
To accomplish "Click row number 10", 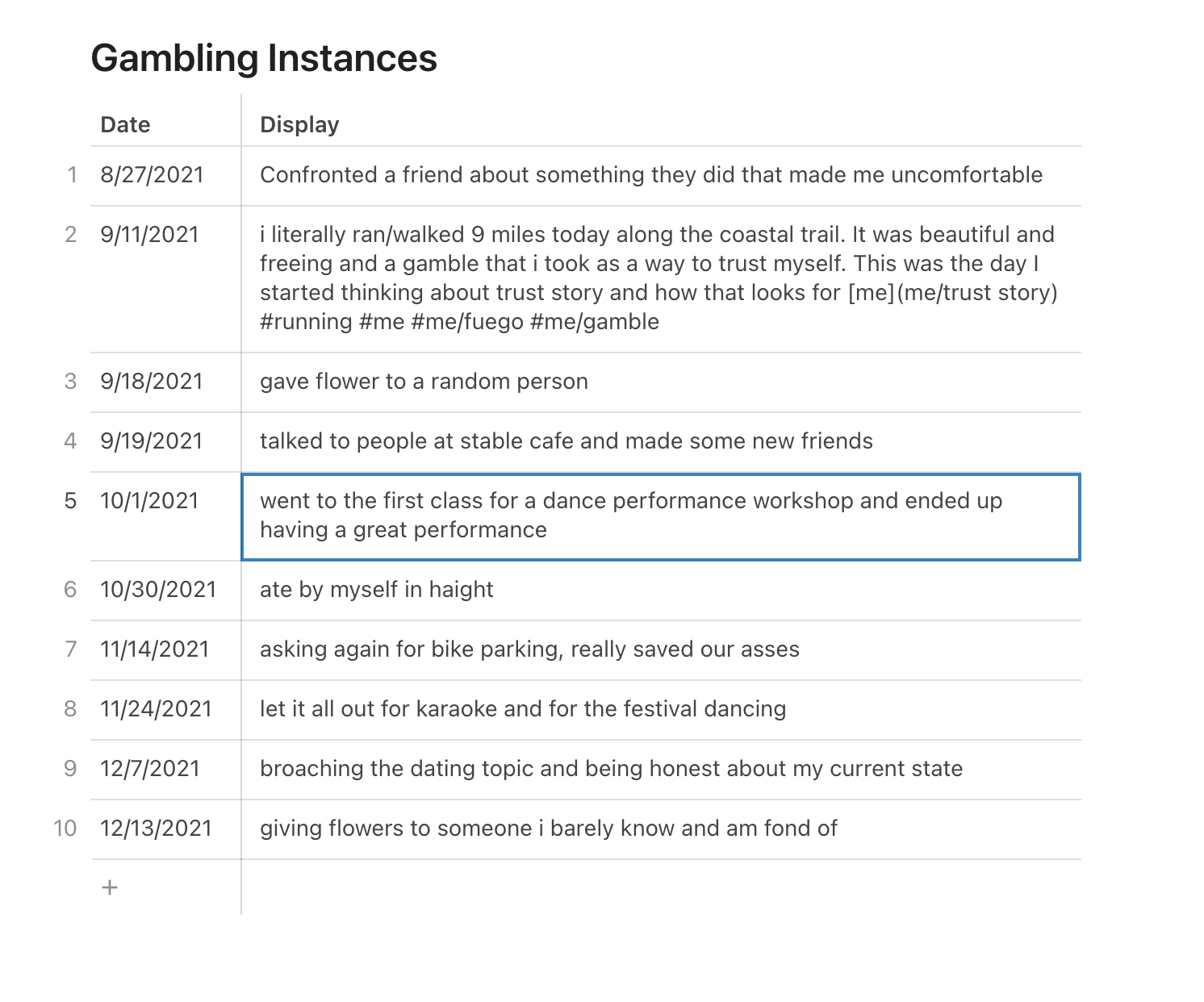I will 65,829.
